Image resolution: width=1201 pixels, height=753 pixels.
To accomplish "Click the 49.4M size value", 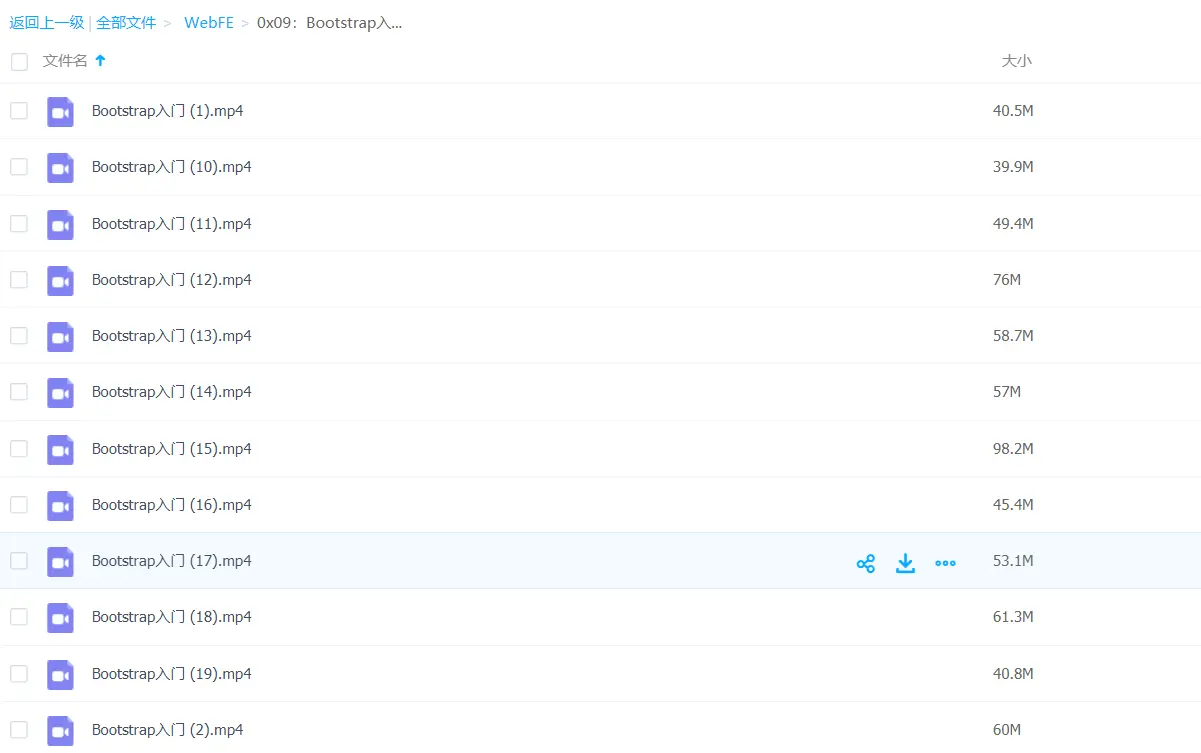I will [1013, 224].
